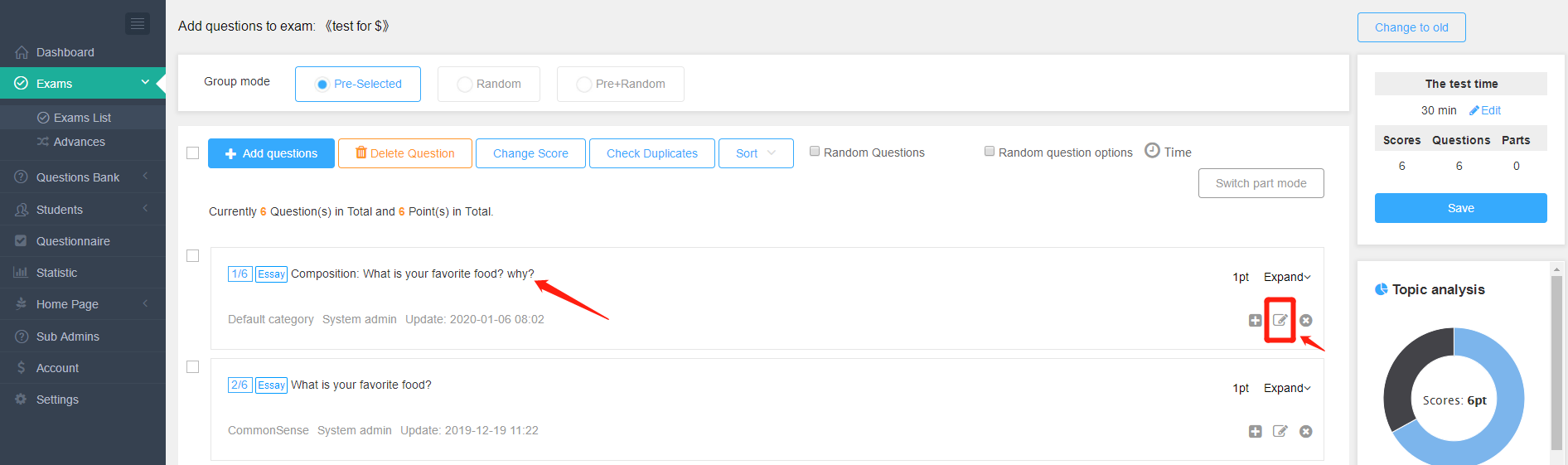The height and width of the screenshot is (465, 1568).
Task: Click the plus icon on Composition question
Action: click(x=1256, y=320)
